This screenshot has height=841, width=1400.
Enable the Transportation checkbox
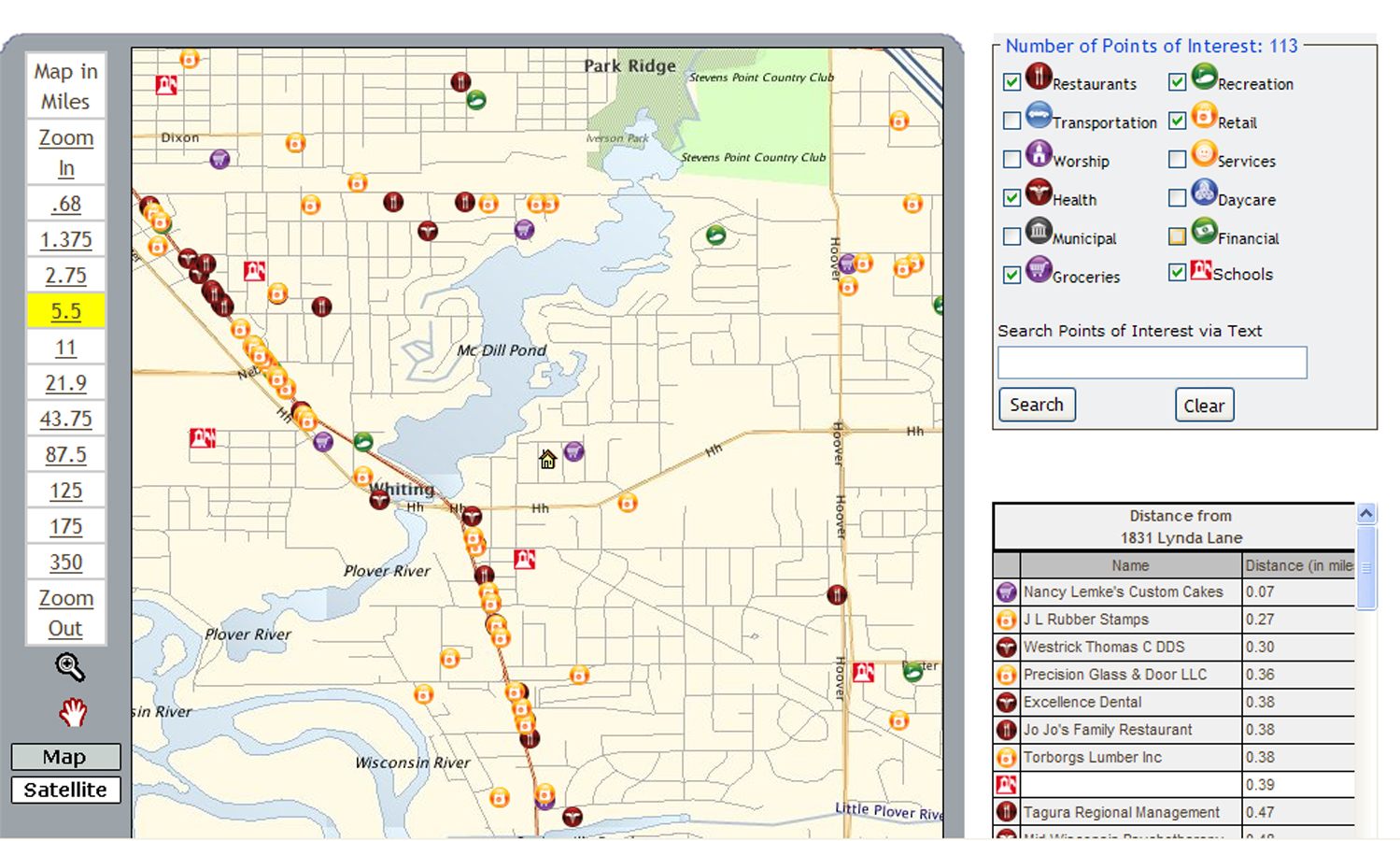(x=1011, y=121)
